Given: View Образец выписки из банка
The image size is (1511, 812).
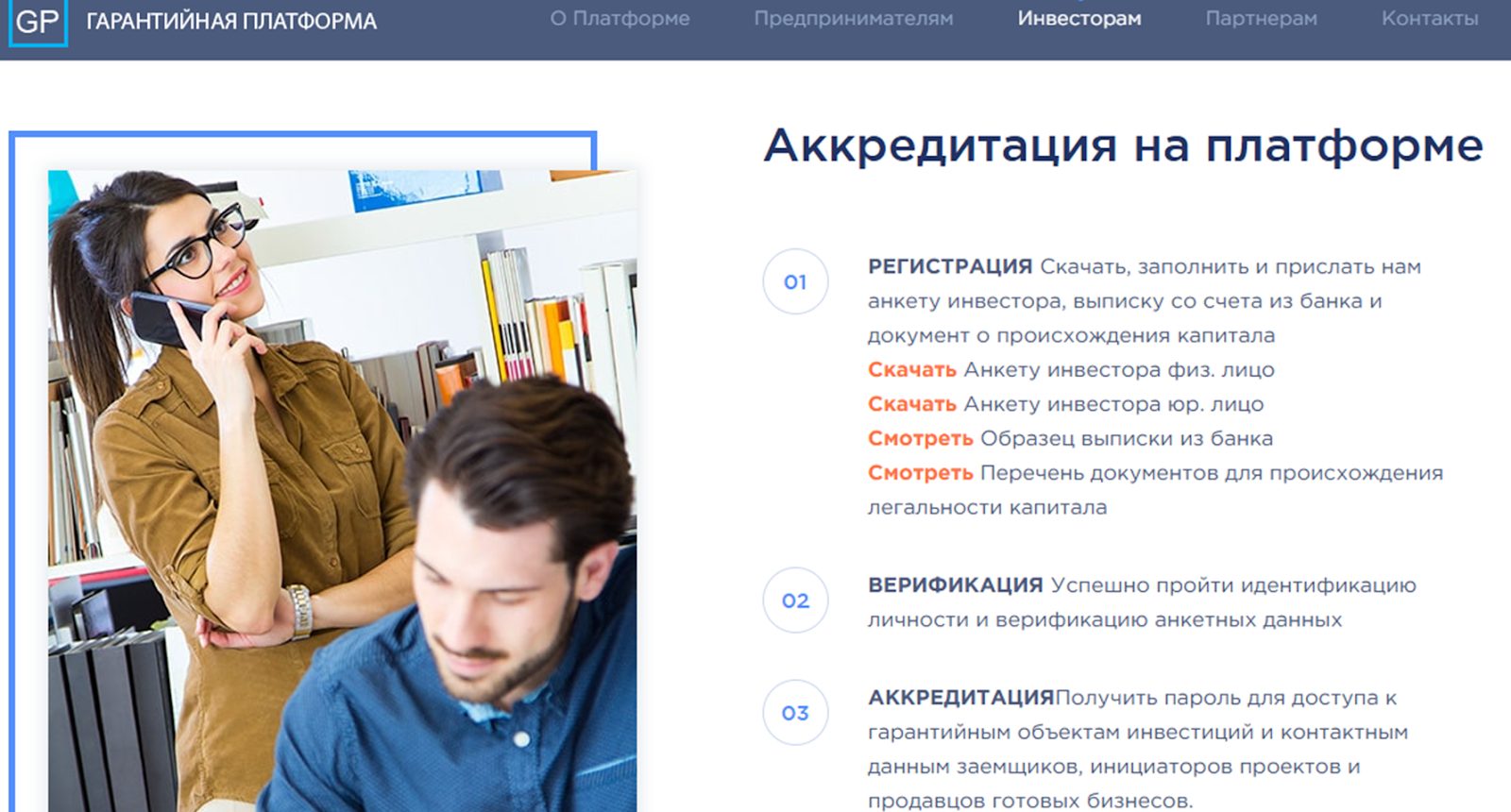Looking at the screenshot, I should 921,439.
